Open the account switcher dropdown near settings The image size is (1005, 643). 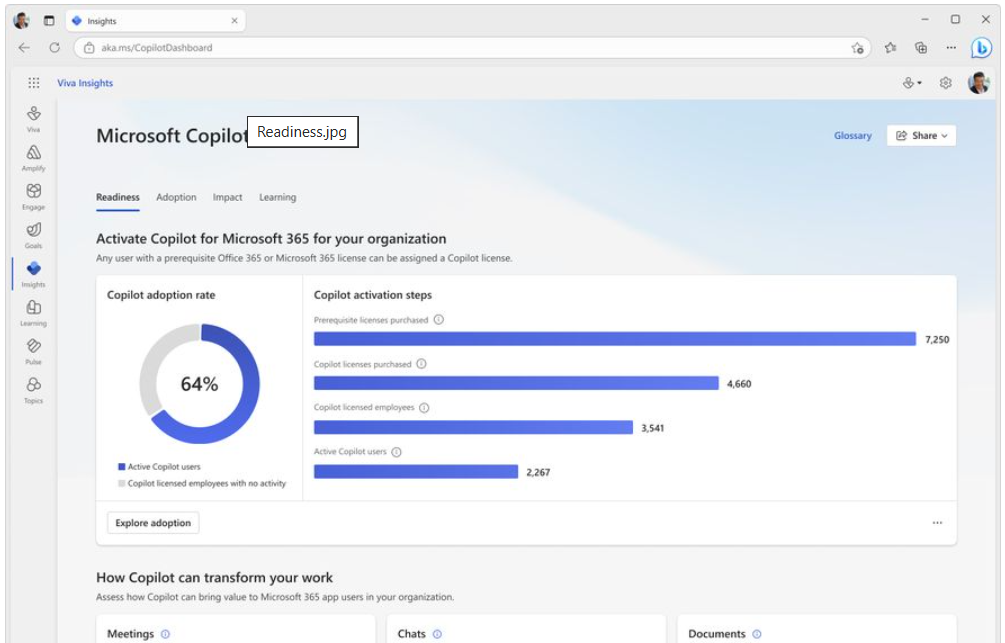click(910, 83)
